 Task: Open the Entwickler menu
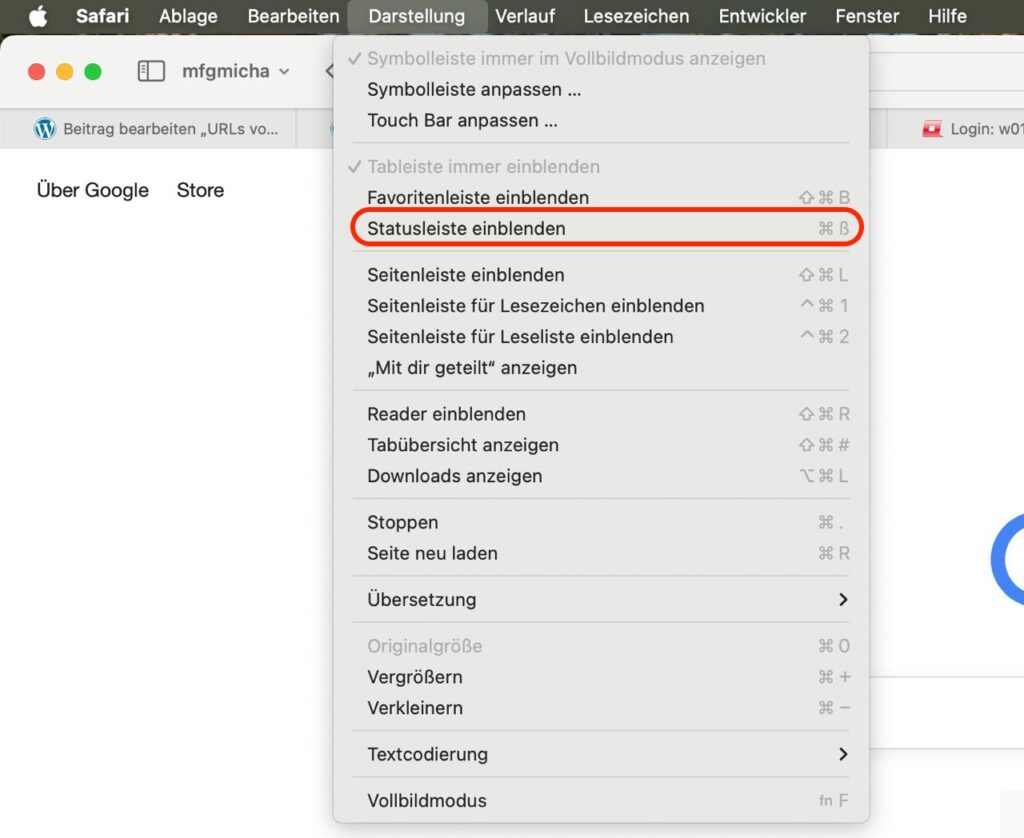762,16
